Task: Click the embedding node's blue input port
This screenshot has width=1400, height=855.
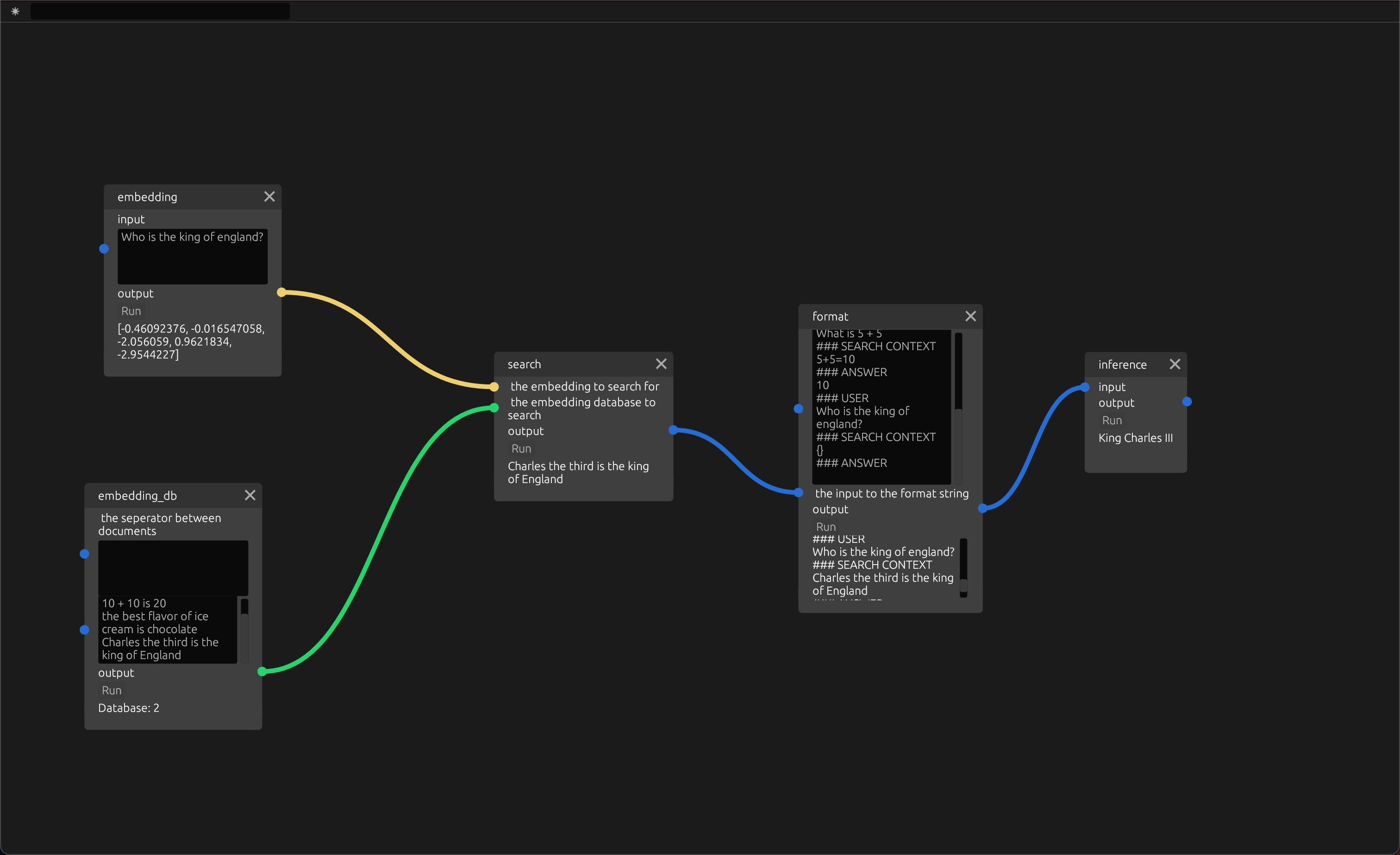Action: pos(104,248)
